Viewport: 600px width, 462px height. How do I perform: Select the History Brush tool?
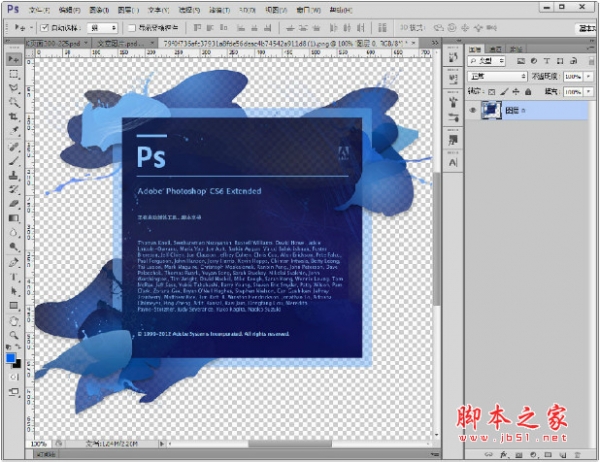[14, 189]
